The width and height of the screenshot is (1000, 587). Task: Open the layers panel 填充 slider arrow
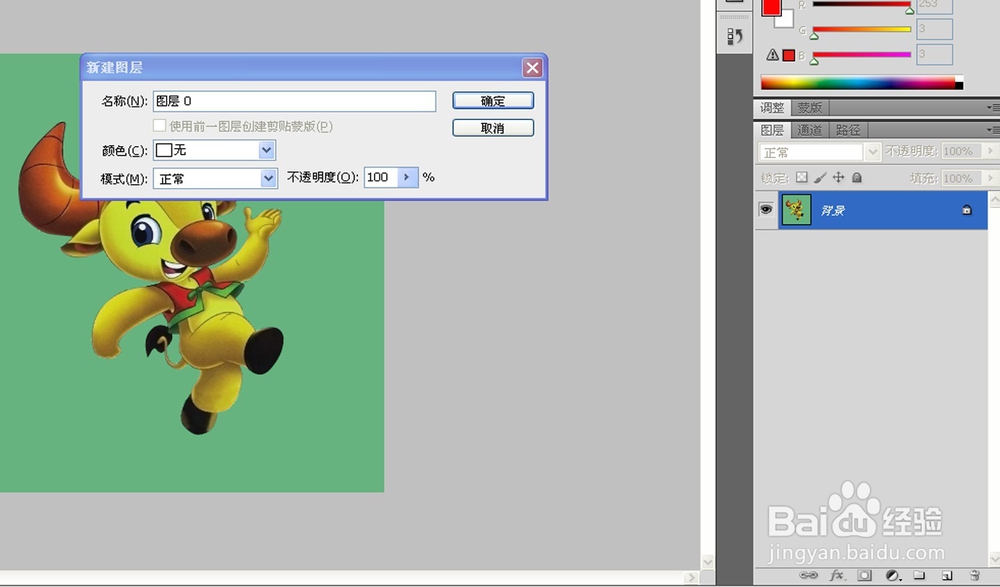[990, 178]
